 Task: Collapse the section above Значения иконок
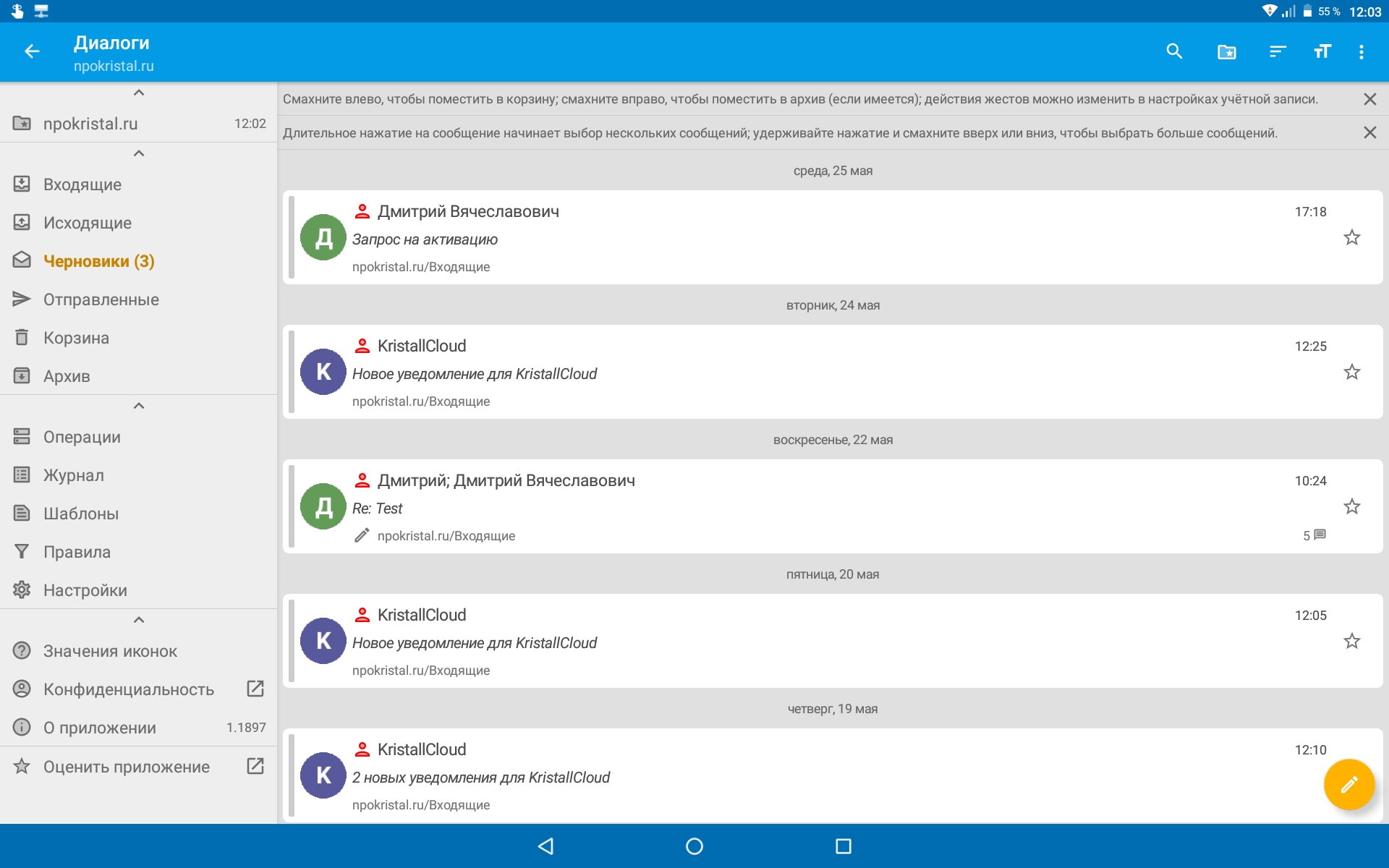pos(139,620)
